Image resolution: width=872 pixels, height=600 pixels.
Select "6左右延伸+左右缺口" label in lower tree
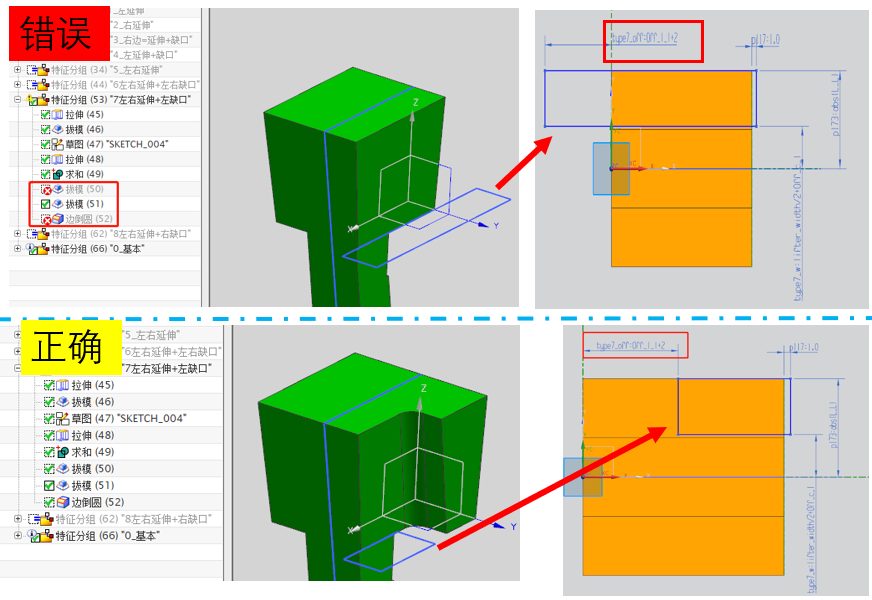(171, 352)
